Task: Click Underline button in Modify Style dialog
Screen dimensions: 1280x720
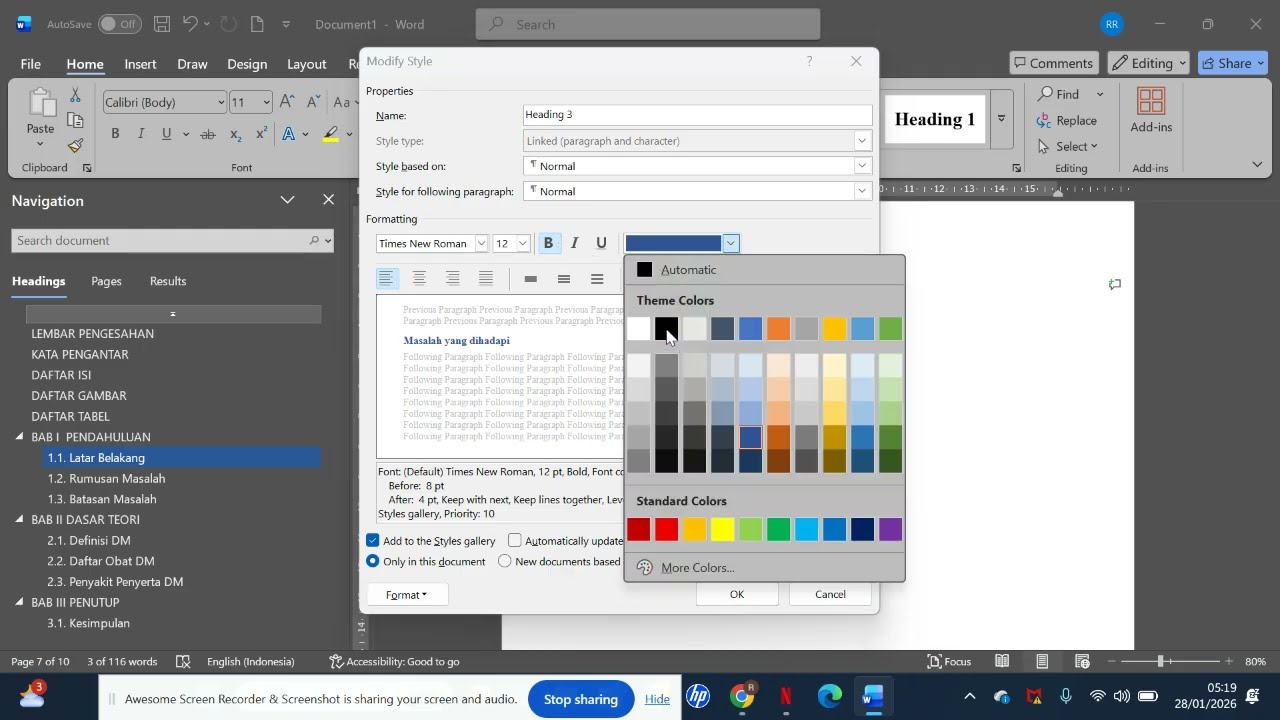Action: pos(601,243)
